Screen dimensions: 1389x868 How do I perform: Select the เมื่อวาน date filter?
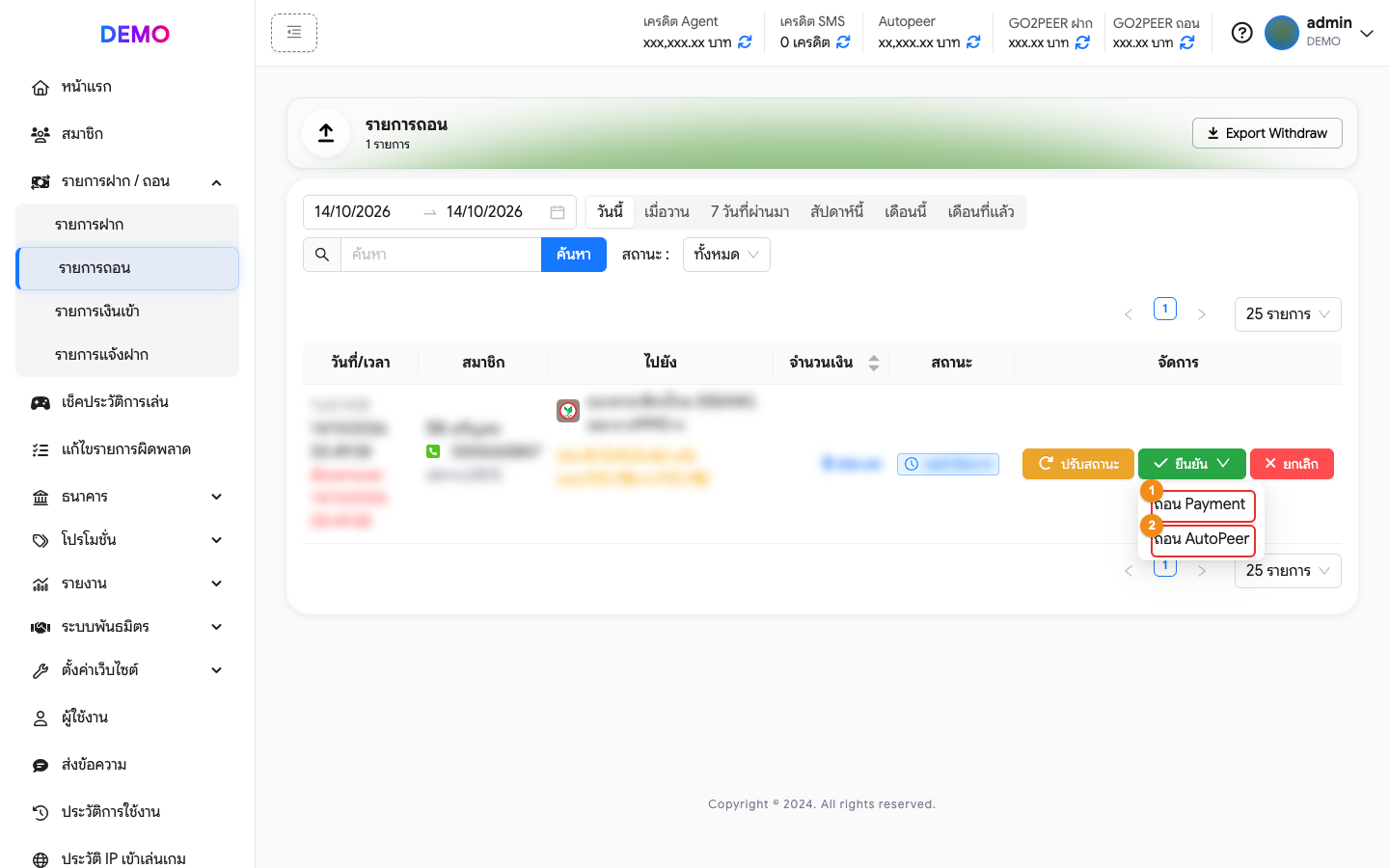tap(667, 212)
